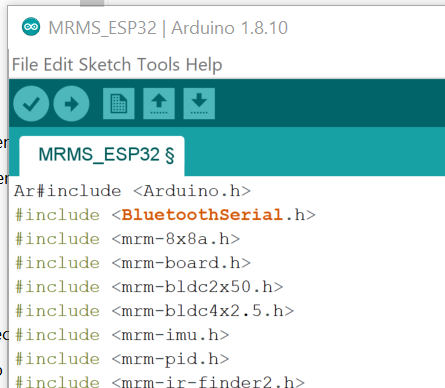Screen dimensions: 445x388
Task: Click the mrm-pid.h include line
Action: pos(122,359)
